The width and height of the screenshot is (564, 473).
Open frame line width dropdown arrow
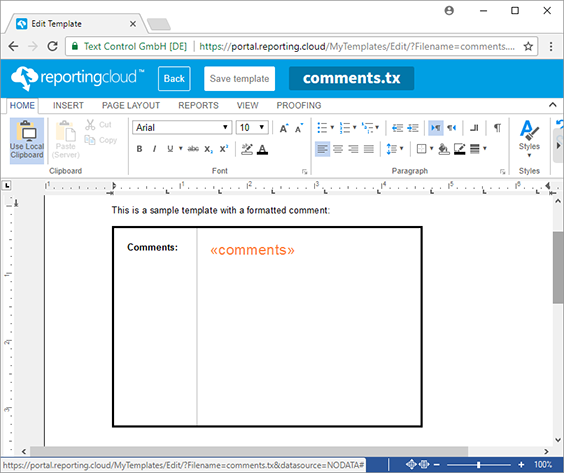(x=485, y=148)
